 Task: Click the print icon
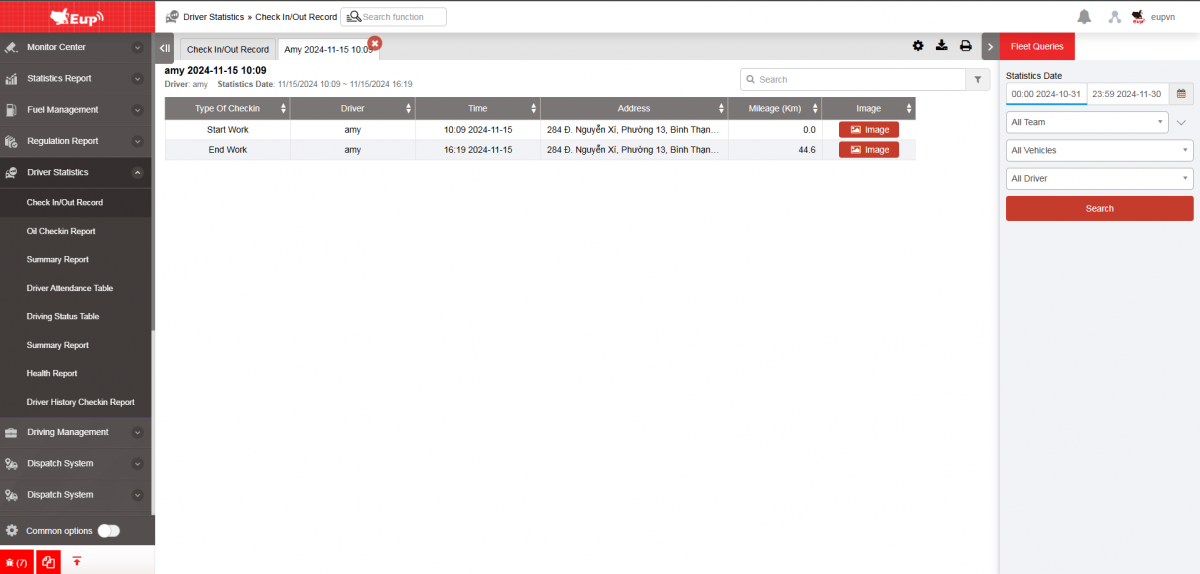click(x=965, y=46)
